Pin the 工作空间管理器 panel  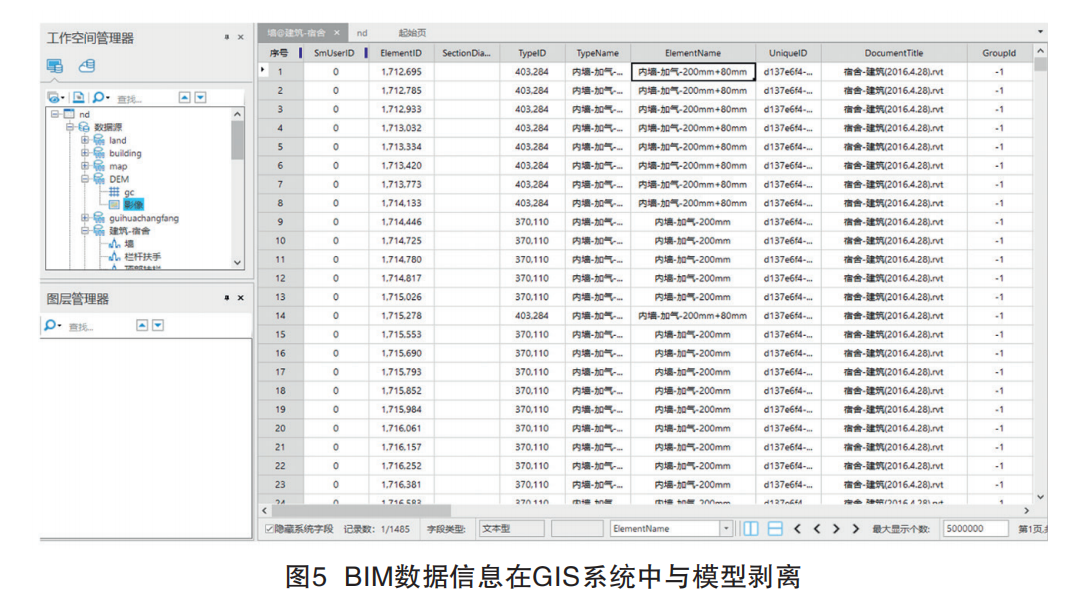click(227, 37)
